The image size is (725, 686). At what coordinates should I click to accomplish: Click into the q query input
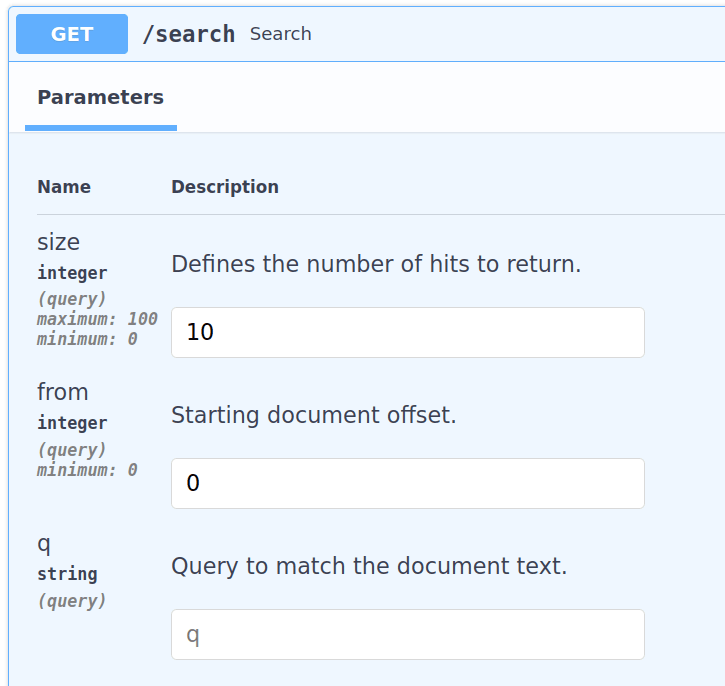407,634
